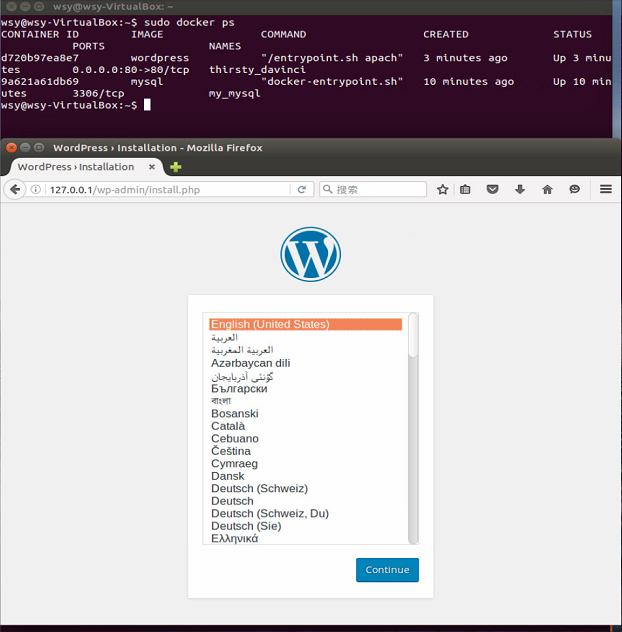Click my_mysql container name in terminal
622x632 pixels.
(x=235, y=94)
